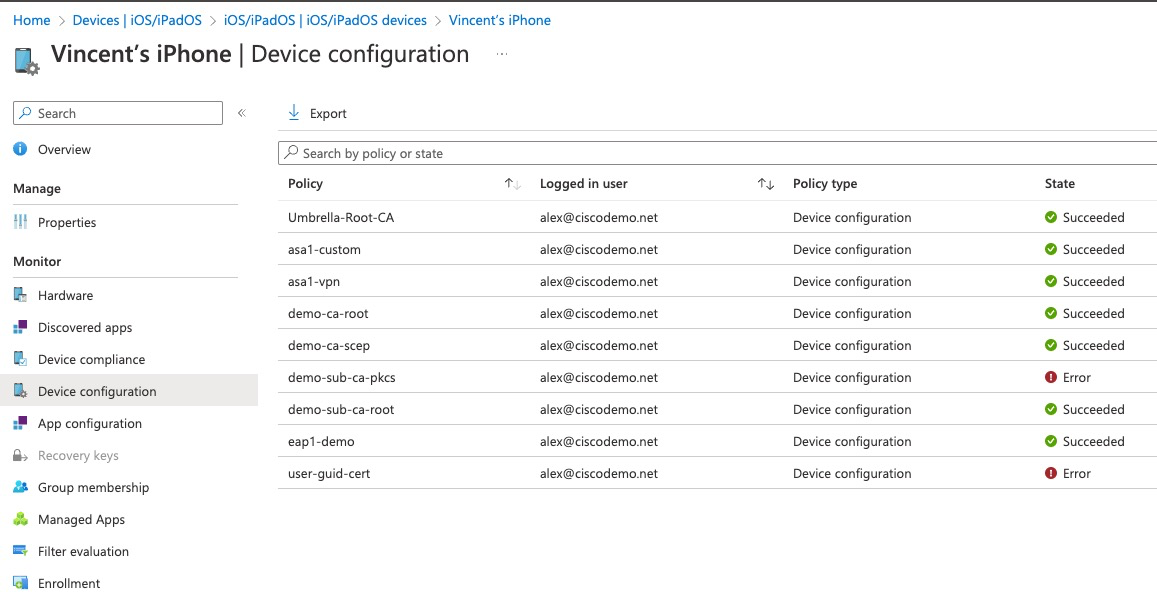
Task: Open Filter evaluation monitoring
Action: 85,550
